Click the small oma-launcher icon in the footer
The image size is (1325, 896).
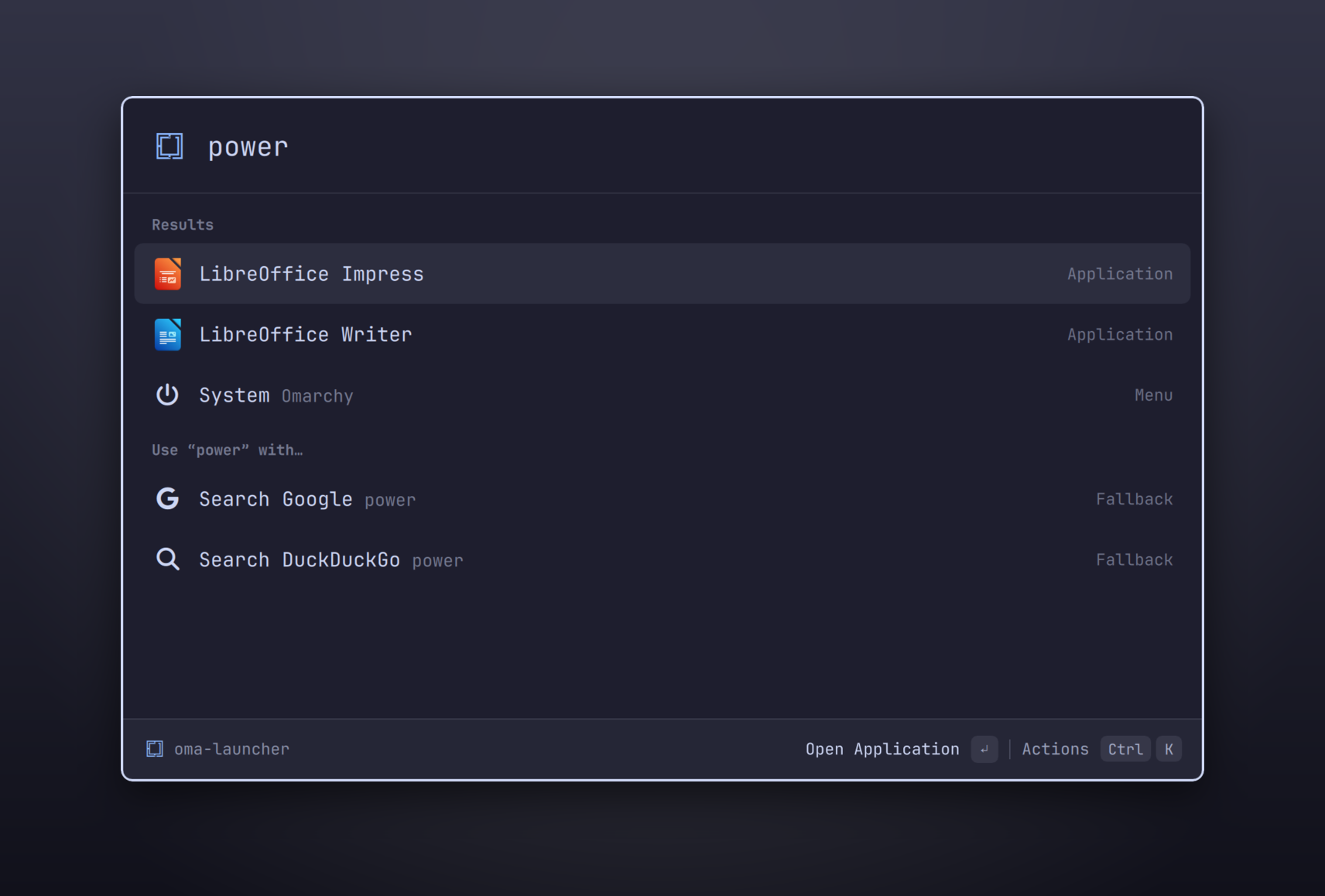155,748
